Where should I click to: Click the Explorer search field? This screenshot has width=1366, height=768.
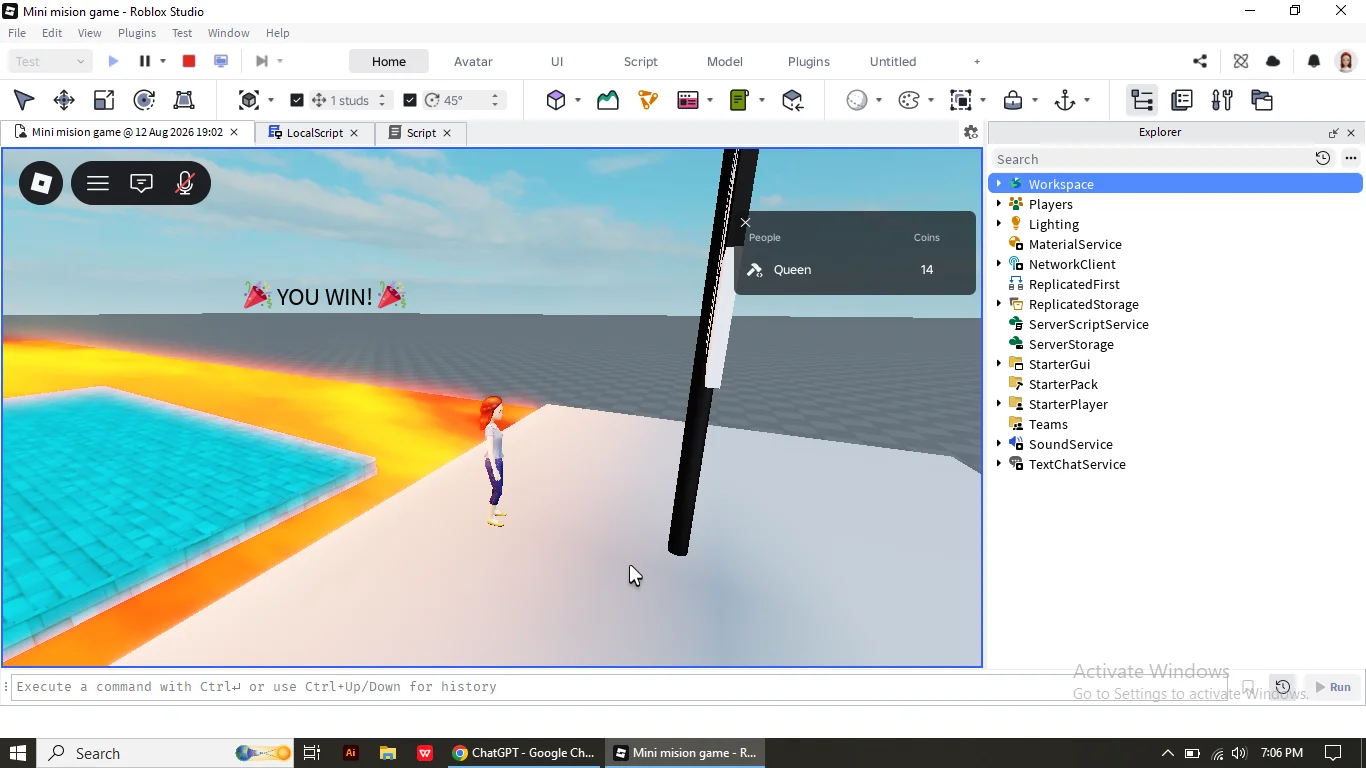coord(1150,159)
